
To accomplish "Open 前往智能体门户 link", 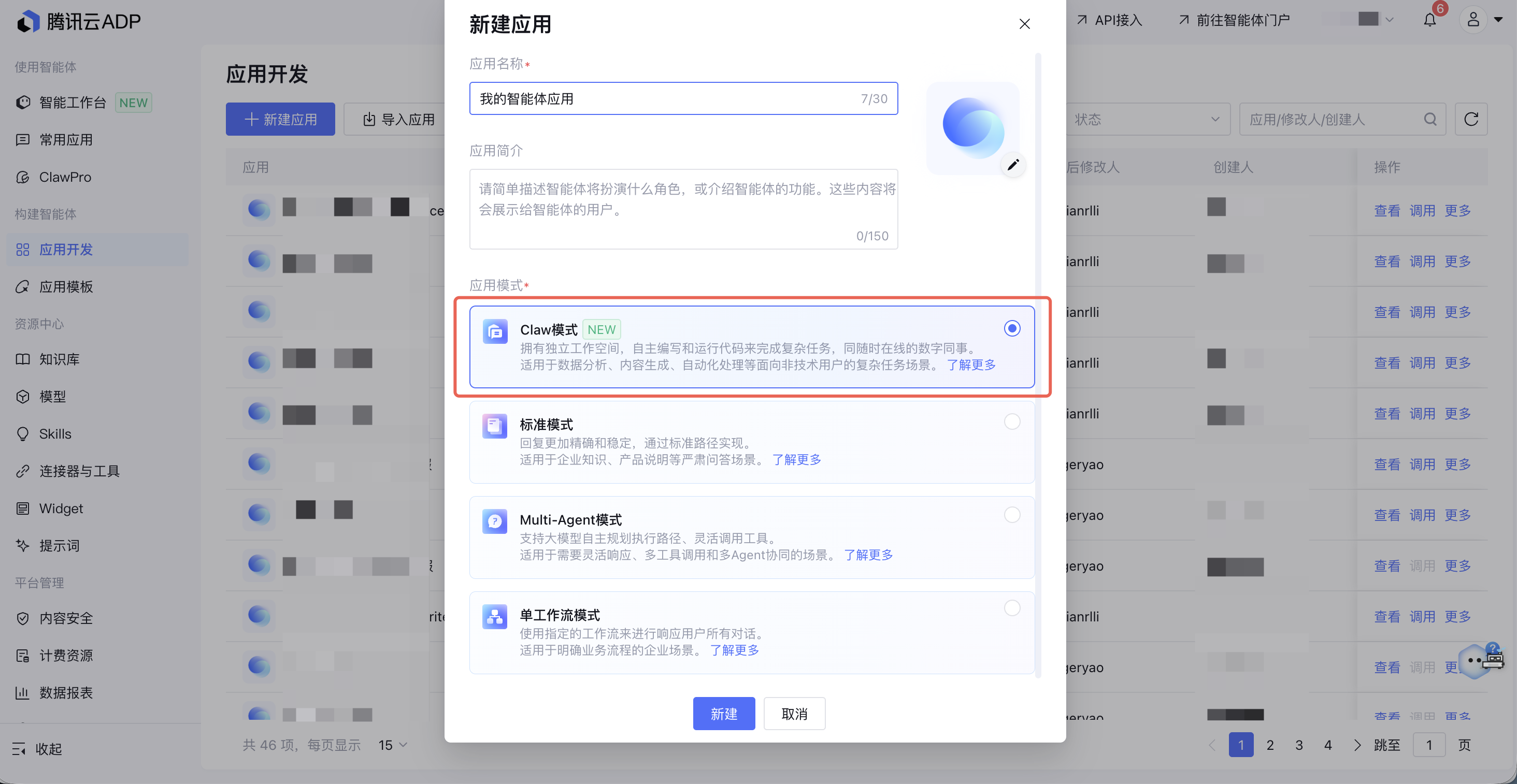I will pos(1234,20).
